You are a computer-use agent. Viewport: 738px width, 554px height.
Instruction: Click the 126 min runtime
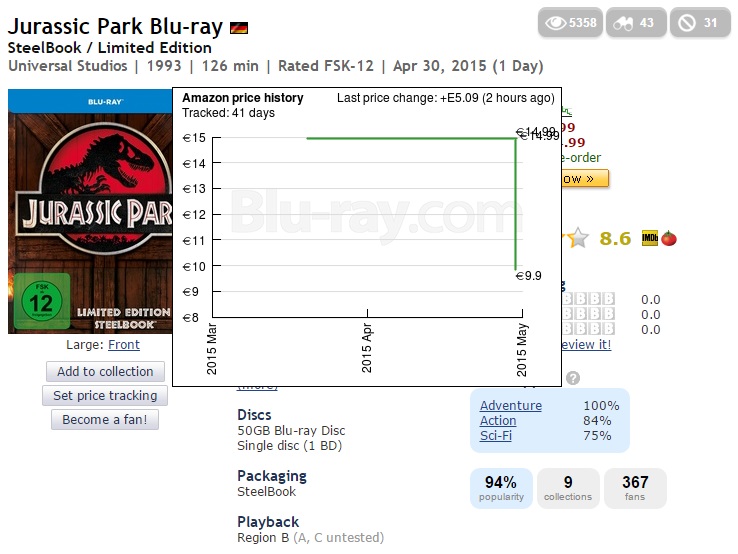tap(230, 66)
